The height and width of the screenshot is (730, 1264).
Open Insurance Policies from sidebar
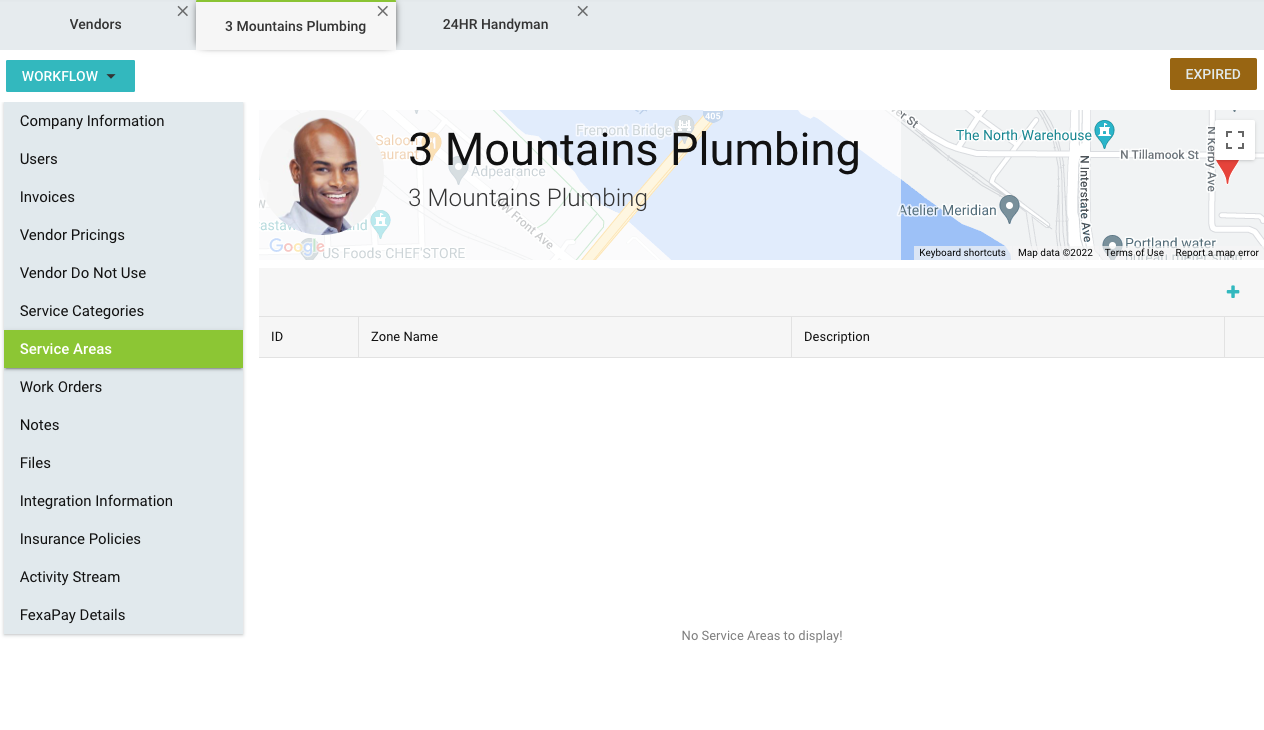point(80,539)
